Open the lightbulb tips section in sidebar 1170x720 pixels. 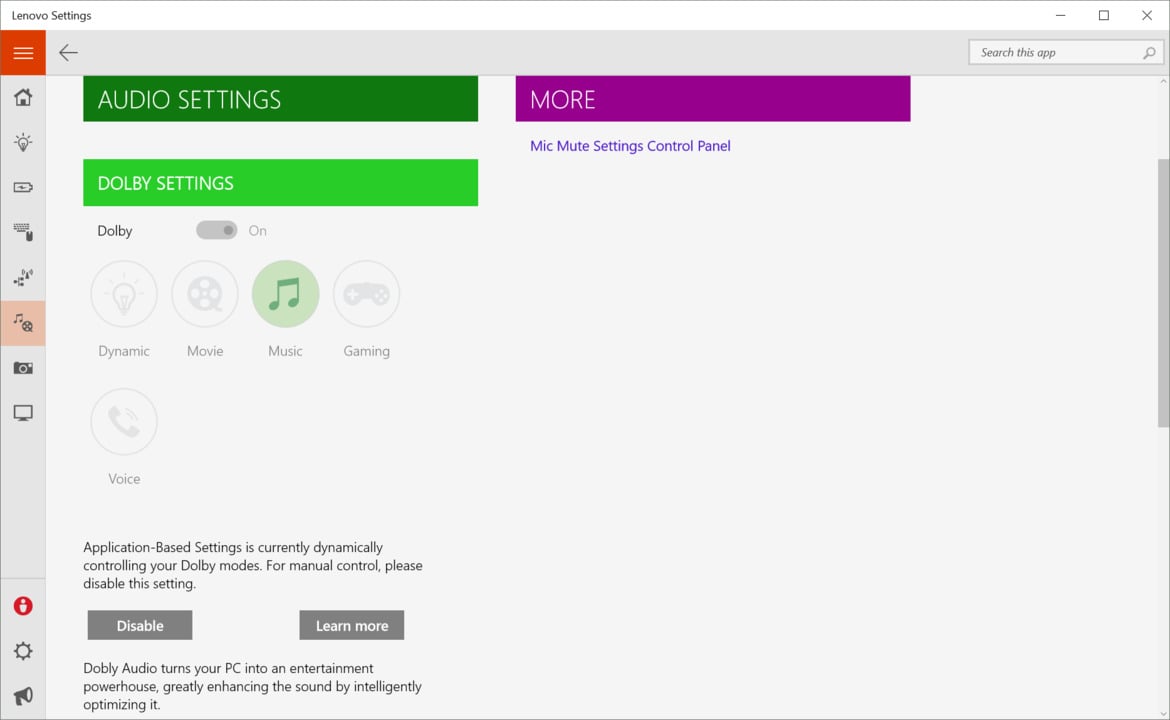(23, 143)
